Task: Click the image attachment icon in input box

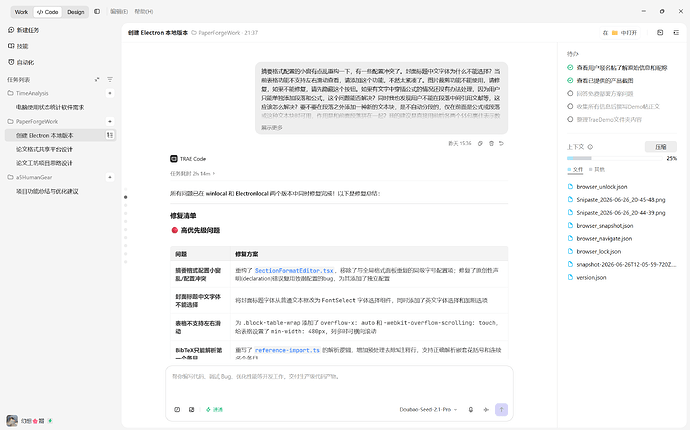Action: pos(191,409)
